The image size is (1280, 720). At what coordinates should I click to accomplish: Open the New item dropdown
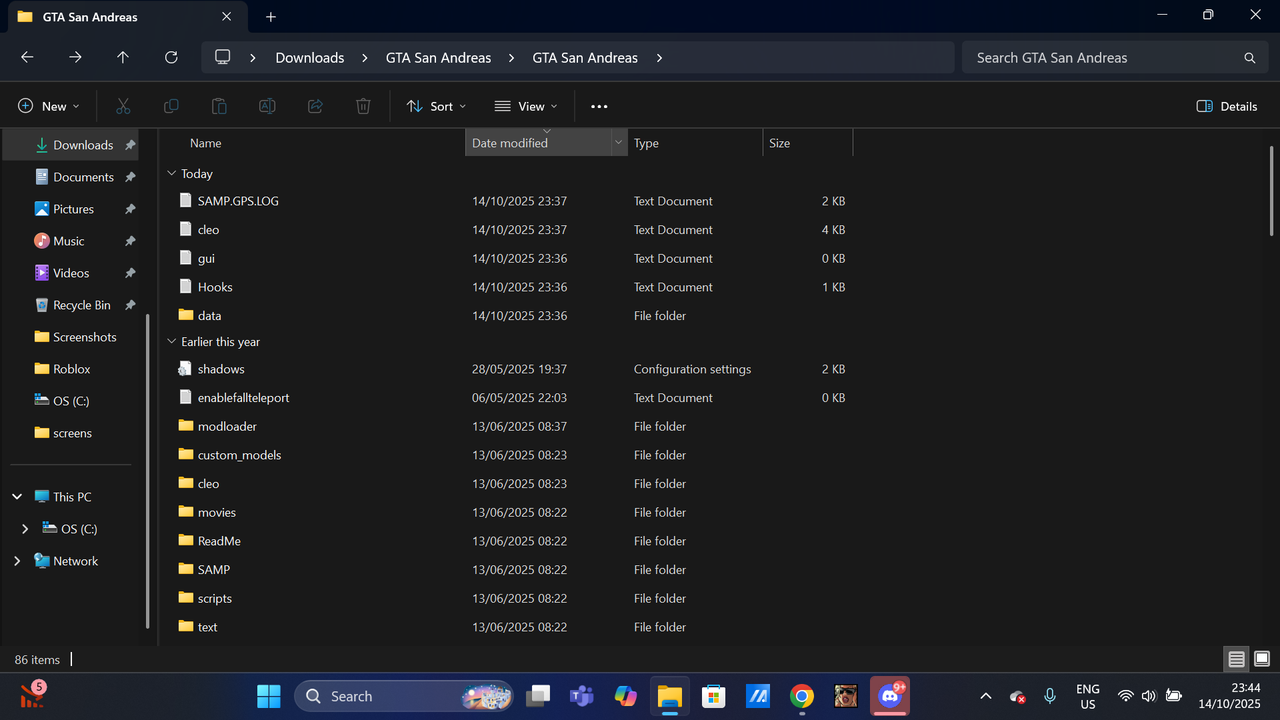(49, 106)
